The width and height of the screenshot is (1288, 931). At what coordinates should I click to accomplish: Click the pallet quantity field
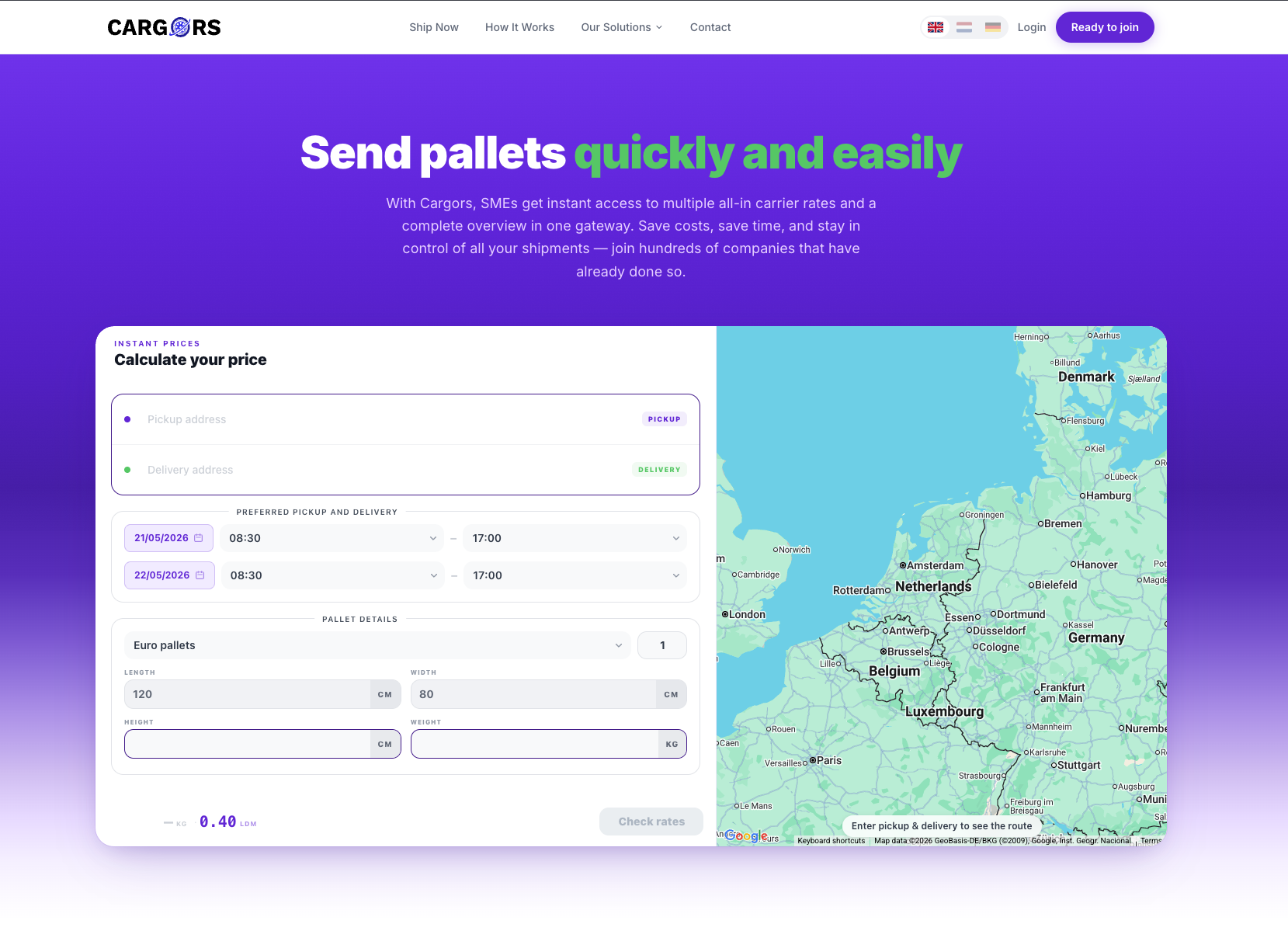coord(662,645)
